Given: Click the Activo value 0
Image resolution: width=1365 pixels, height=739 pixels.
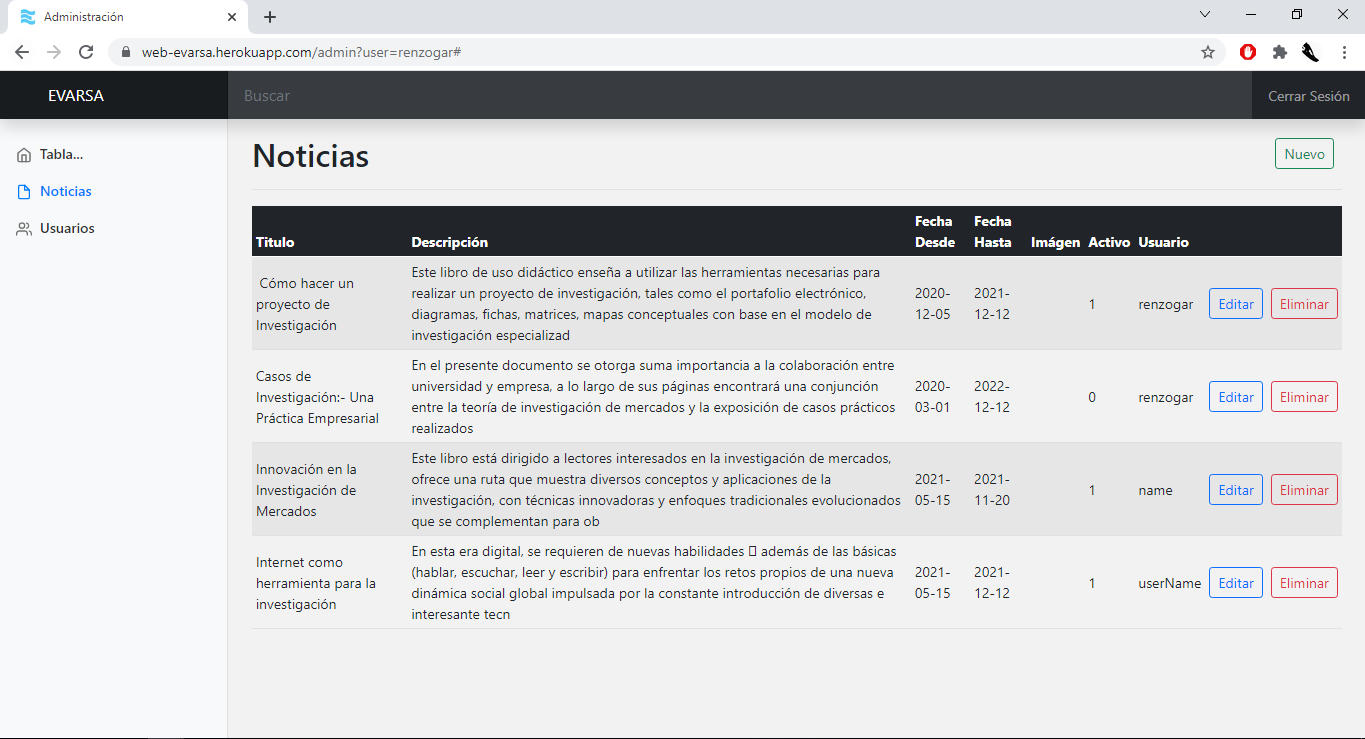Looking at the screenshot, I should (x=1092, y=397).
